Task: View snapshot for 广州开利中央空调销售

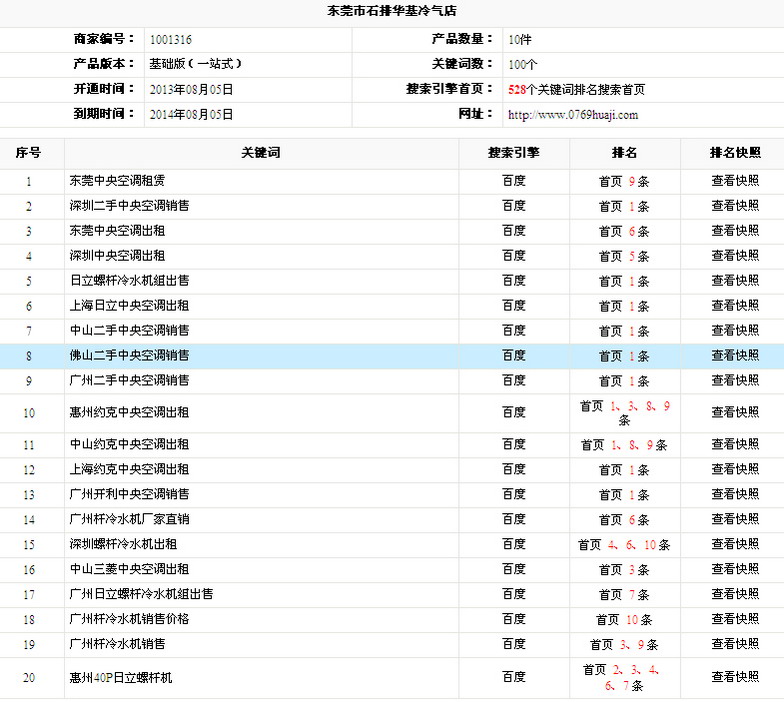Action: pyautogui.click(x=735, y=494)
